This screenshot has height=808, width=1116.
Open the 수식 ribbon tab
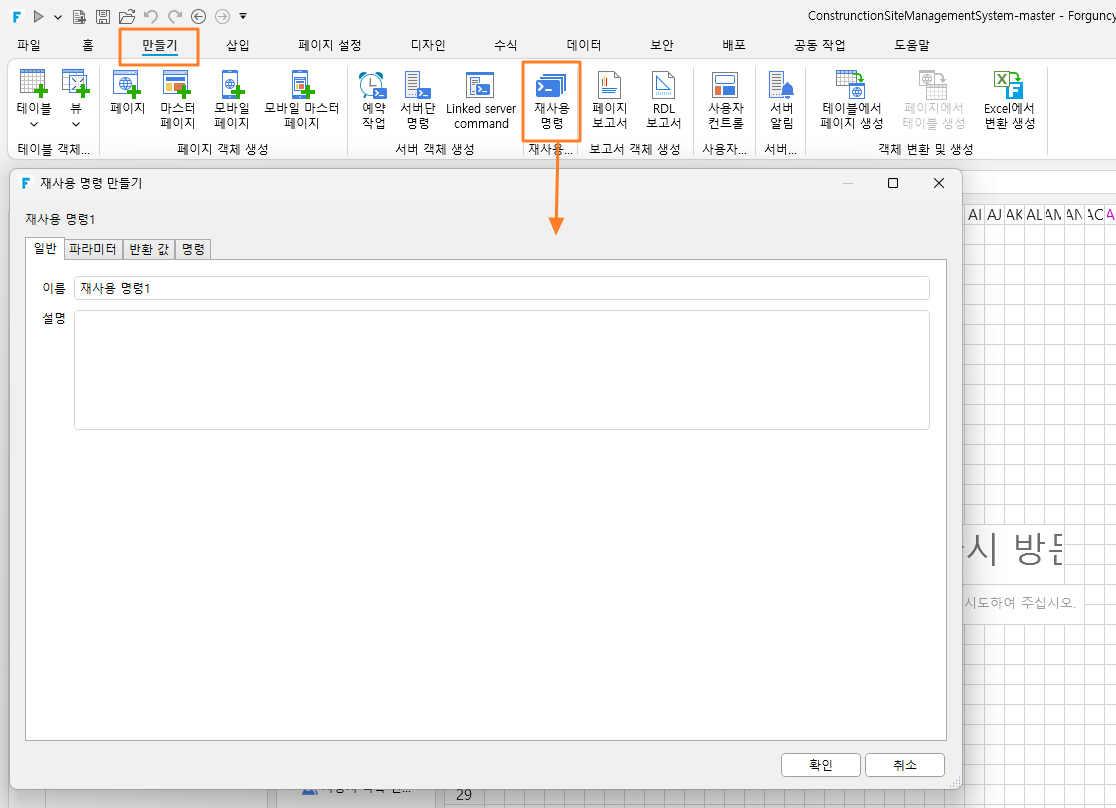pos(505,45)
